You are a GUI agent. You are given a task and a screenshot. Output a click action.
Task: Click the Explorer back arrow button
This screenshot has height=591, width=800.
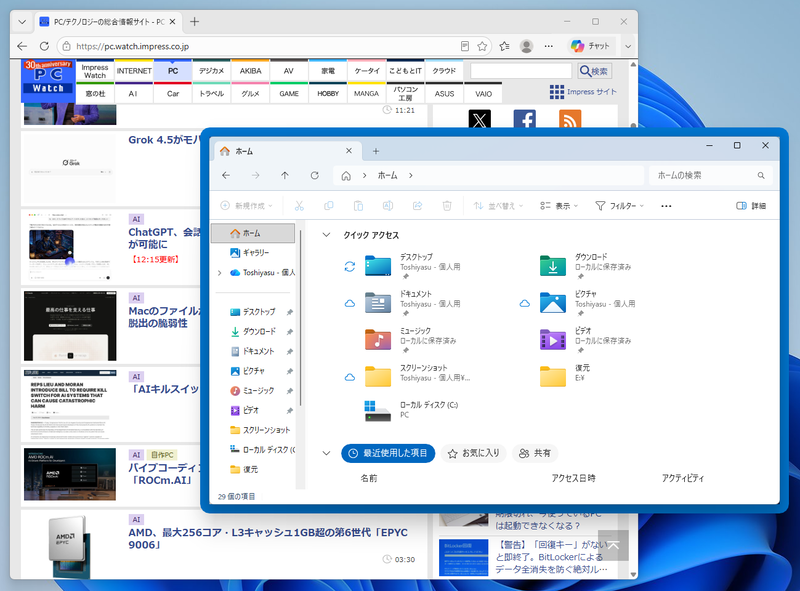click(x=226, y=176)
